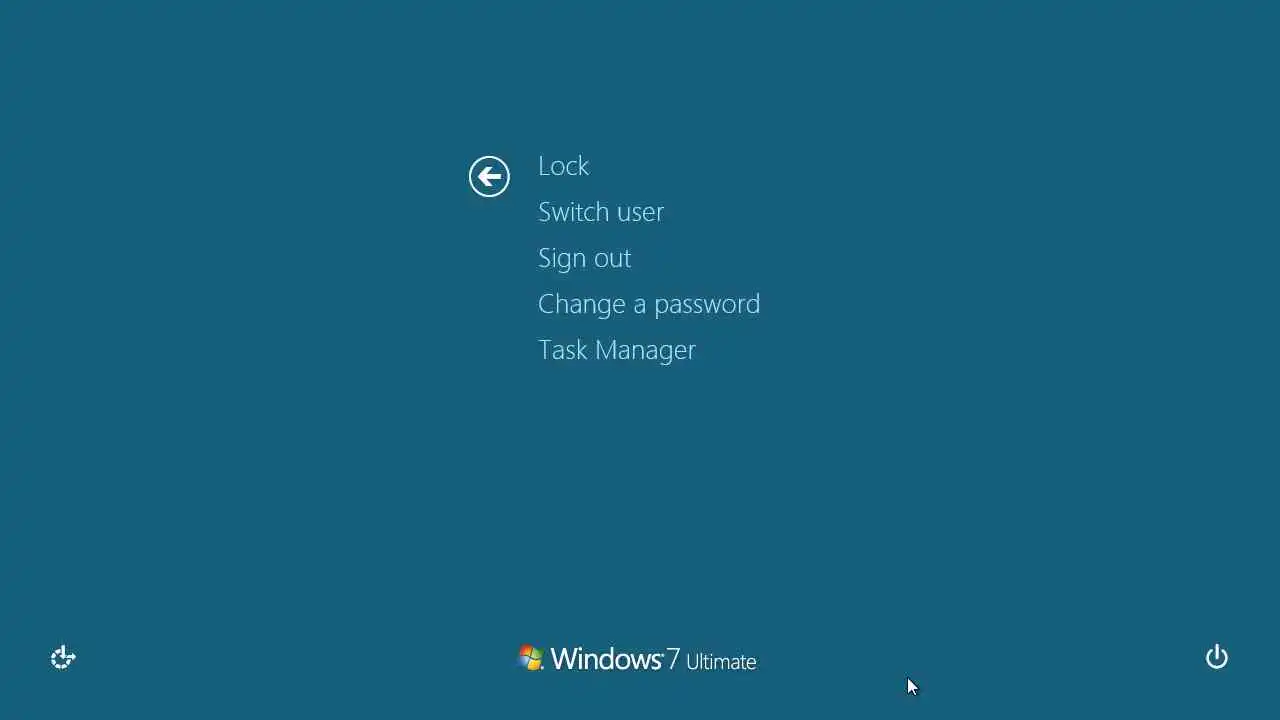Open the Ease of Access options icon
Screen dimensions: 1280x720
pos(63,657)
